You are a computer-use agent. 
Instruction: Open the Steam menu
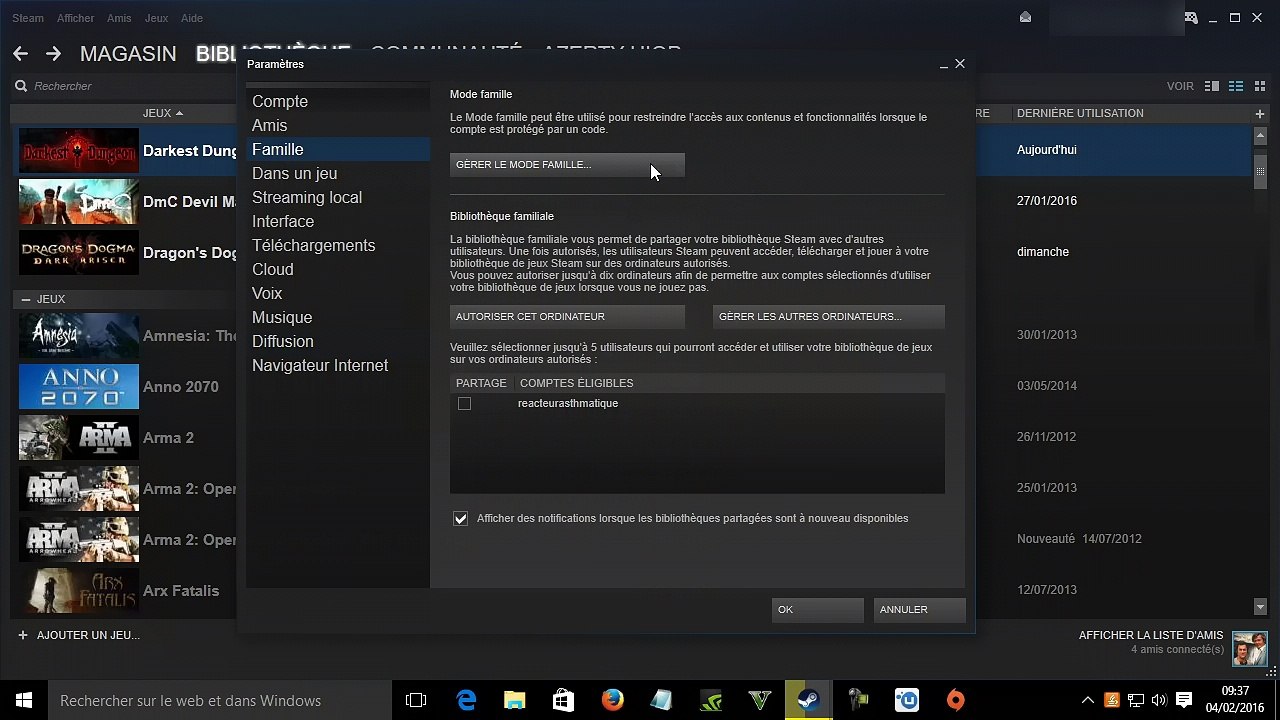(28, 18)
